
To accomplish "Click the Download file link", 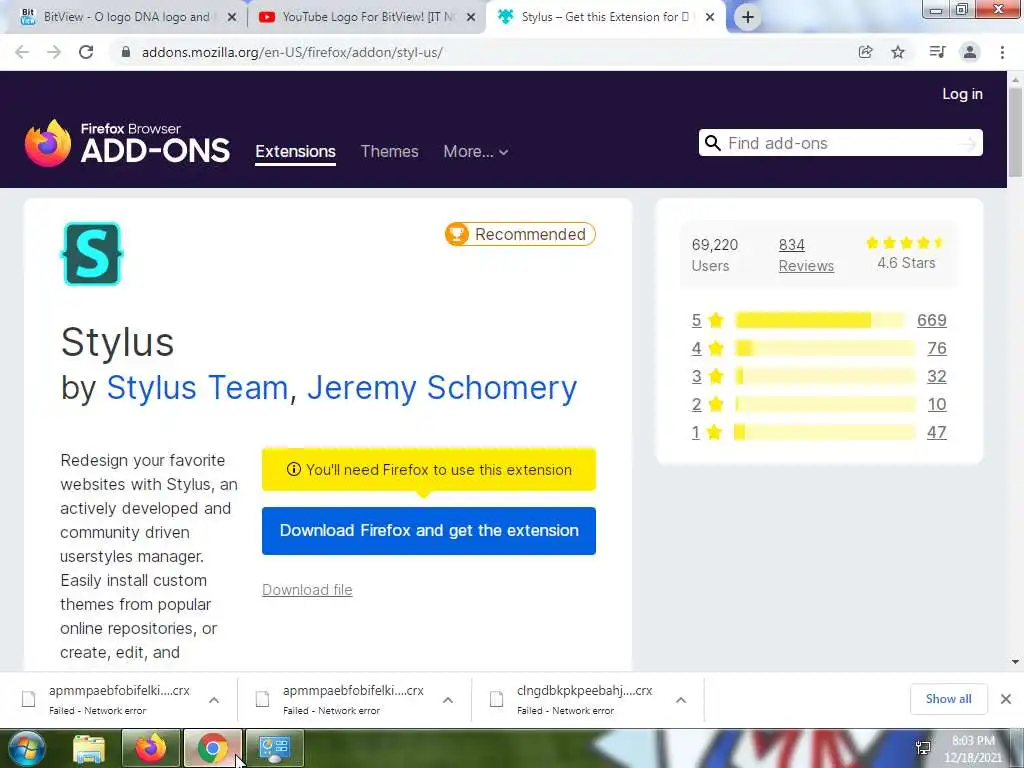I will (307, 590).
